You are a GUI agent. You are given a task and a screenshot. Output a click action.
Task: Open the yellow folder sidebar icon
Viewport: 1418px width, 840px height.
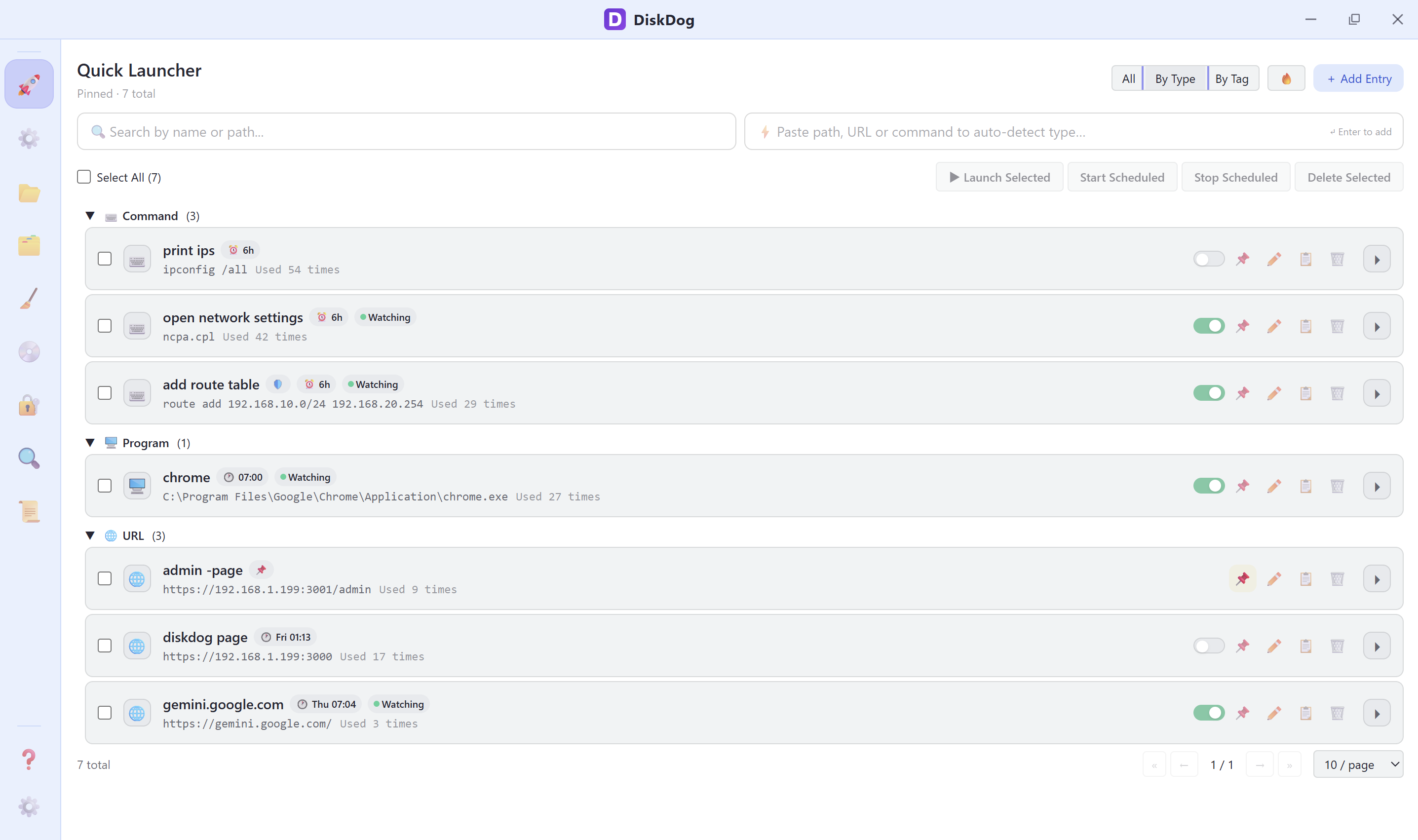tap(29, 193)
